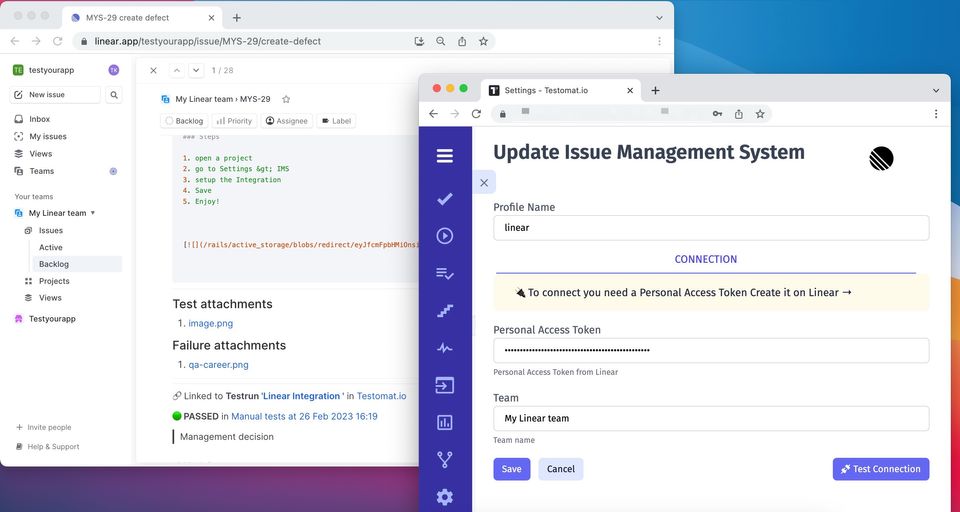Viewport: 960px width, 512px height.
Task: Click in the Profile Name field
Action: click(x=711, y=228)
